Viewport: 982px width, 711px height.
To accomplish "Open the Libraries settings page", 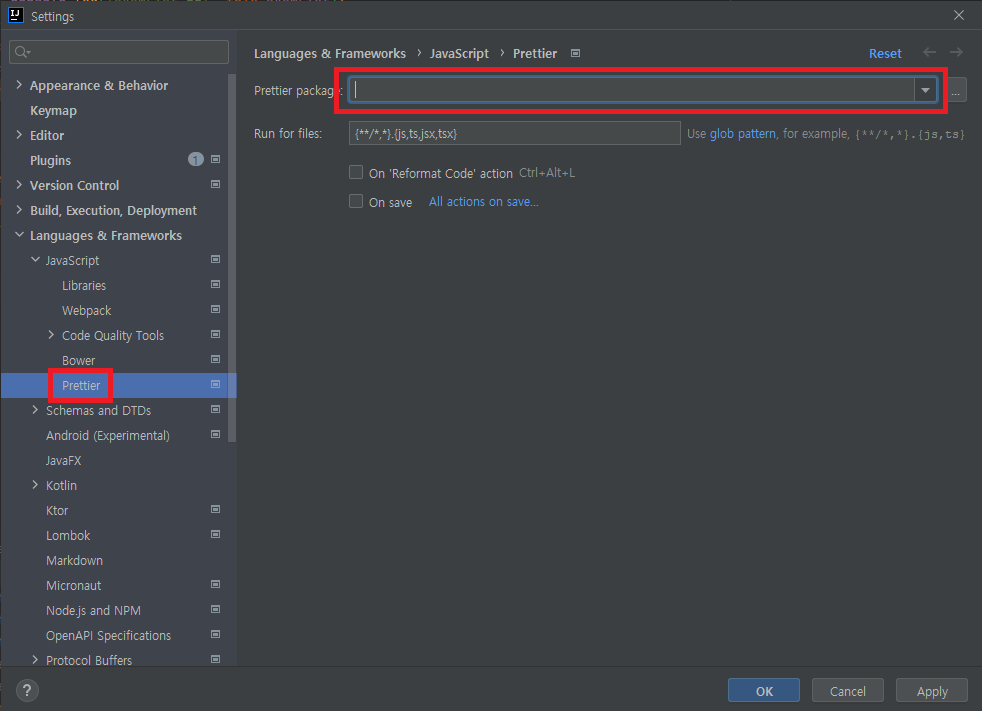I will point(84,286).
